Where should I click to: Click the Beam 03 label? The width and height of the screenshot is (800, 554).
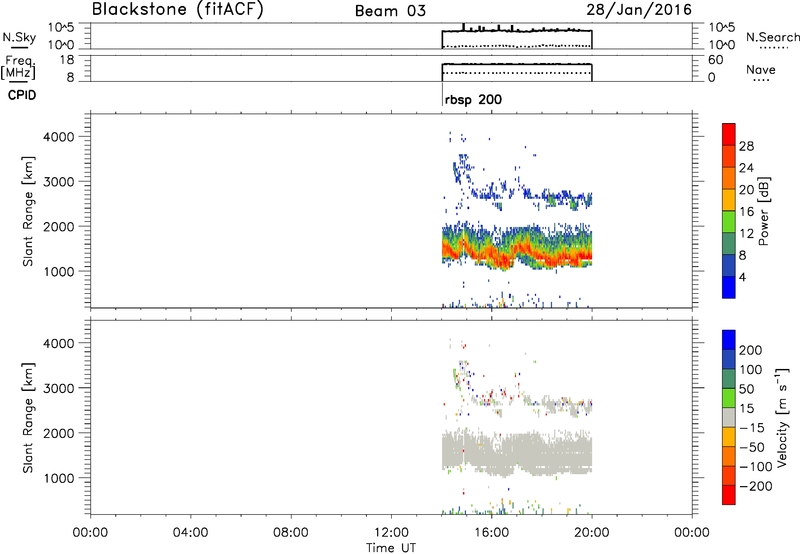tap(390, 11)
